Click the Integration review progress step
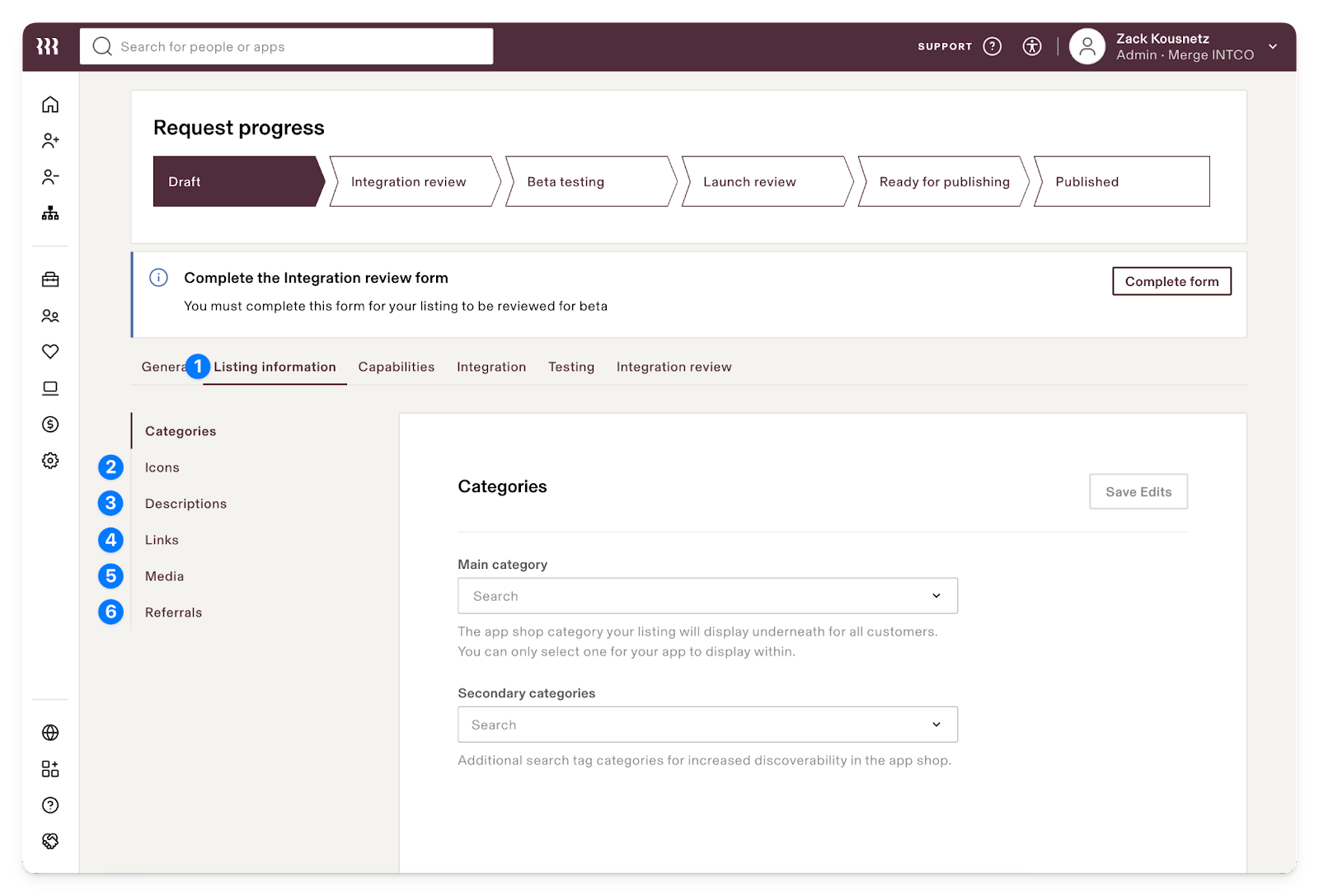 tap(415, 181)
